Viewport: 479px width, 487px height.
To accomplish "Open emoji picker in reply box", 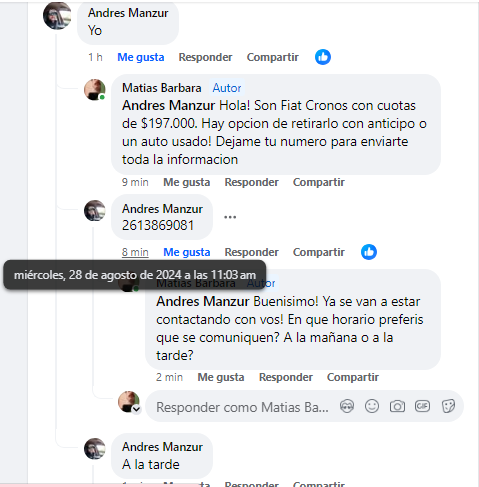I will (x=372, y=406).
